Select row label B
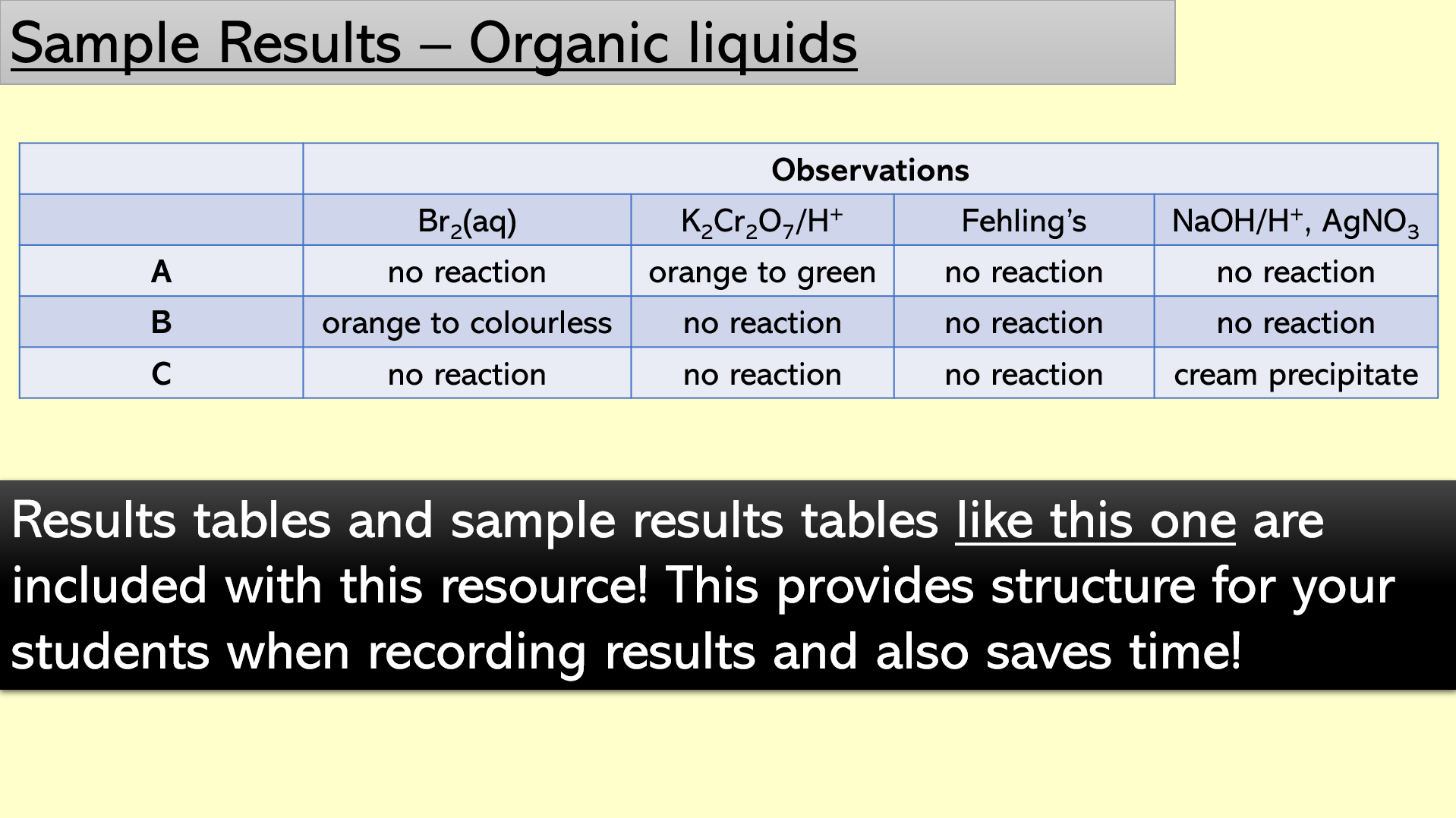Viewport: 1456px width, 818px height. click(161, 322)
